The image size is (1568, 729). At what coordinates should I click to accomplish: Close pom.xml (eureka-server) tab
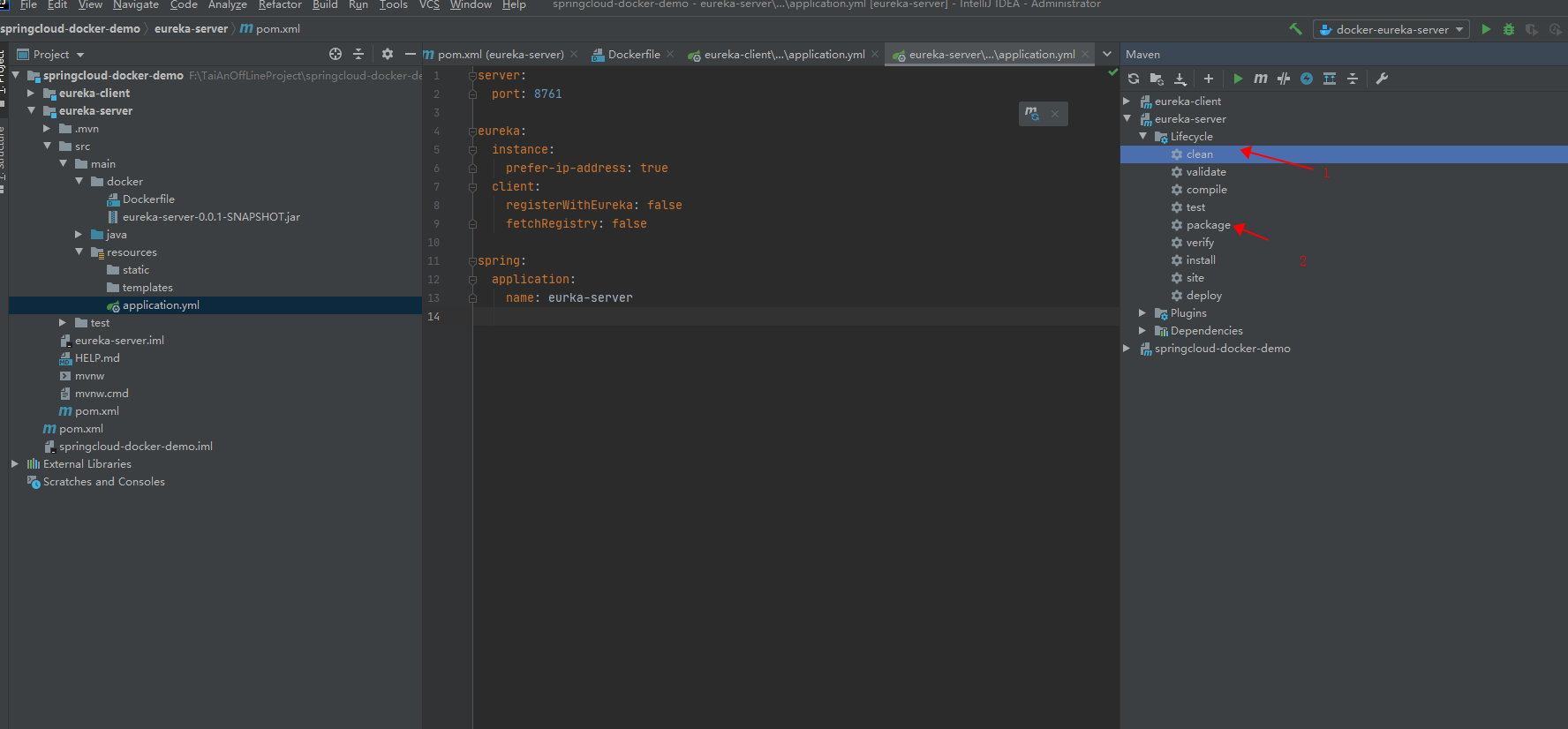pyautogui.click(x=574, y=54)
